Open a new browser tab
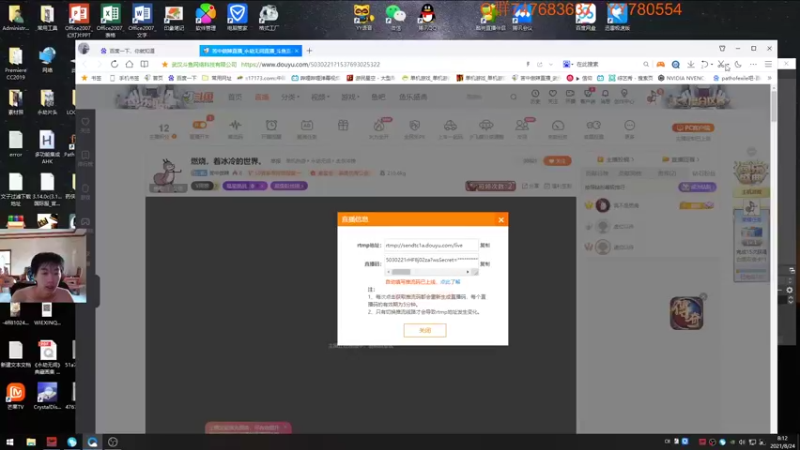800x450 pixels. [x=309, y=51]
